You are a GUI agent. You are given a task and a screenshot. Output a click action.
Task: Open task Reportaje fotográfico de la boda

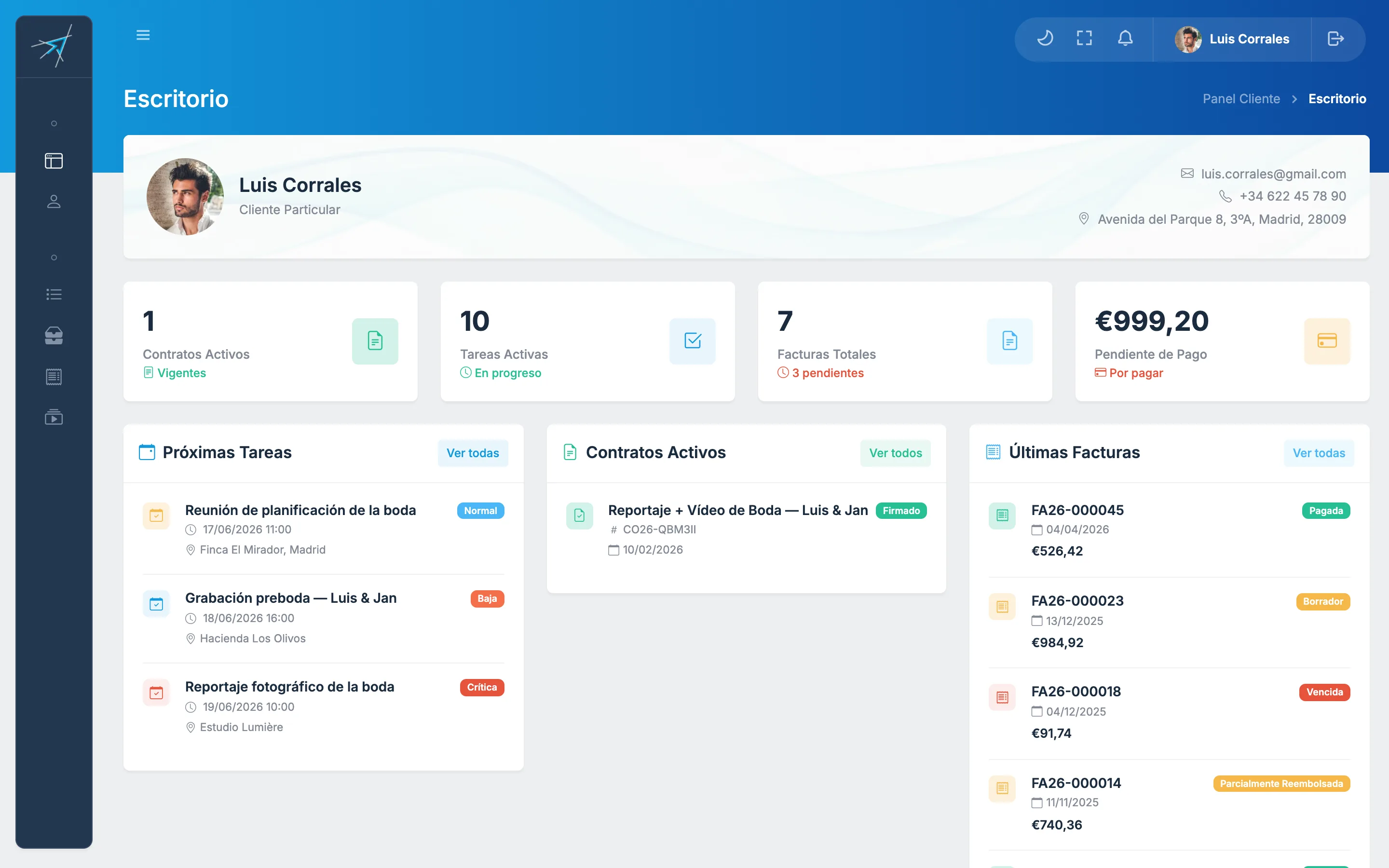click(289, 687)
